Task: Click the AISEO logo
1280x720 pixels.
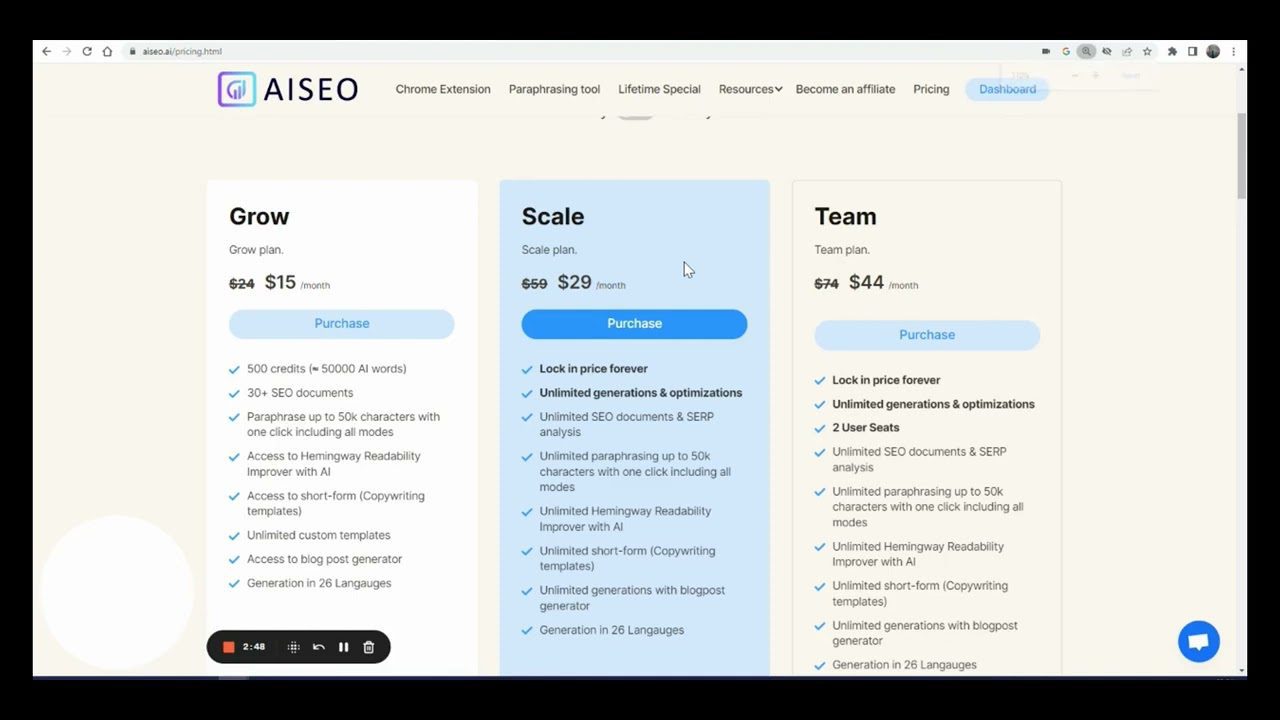Action: click(x=288, y=89)
